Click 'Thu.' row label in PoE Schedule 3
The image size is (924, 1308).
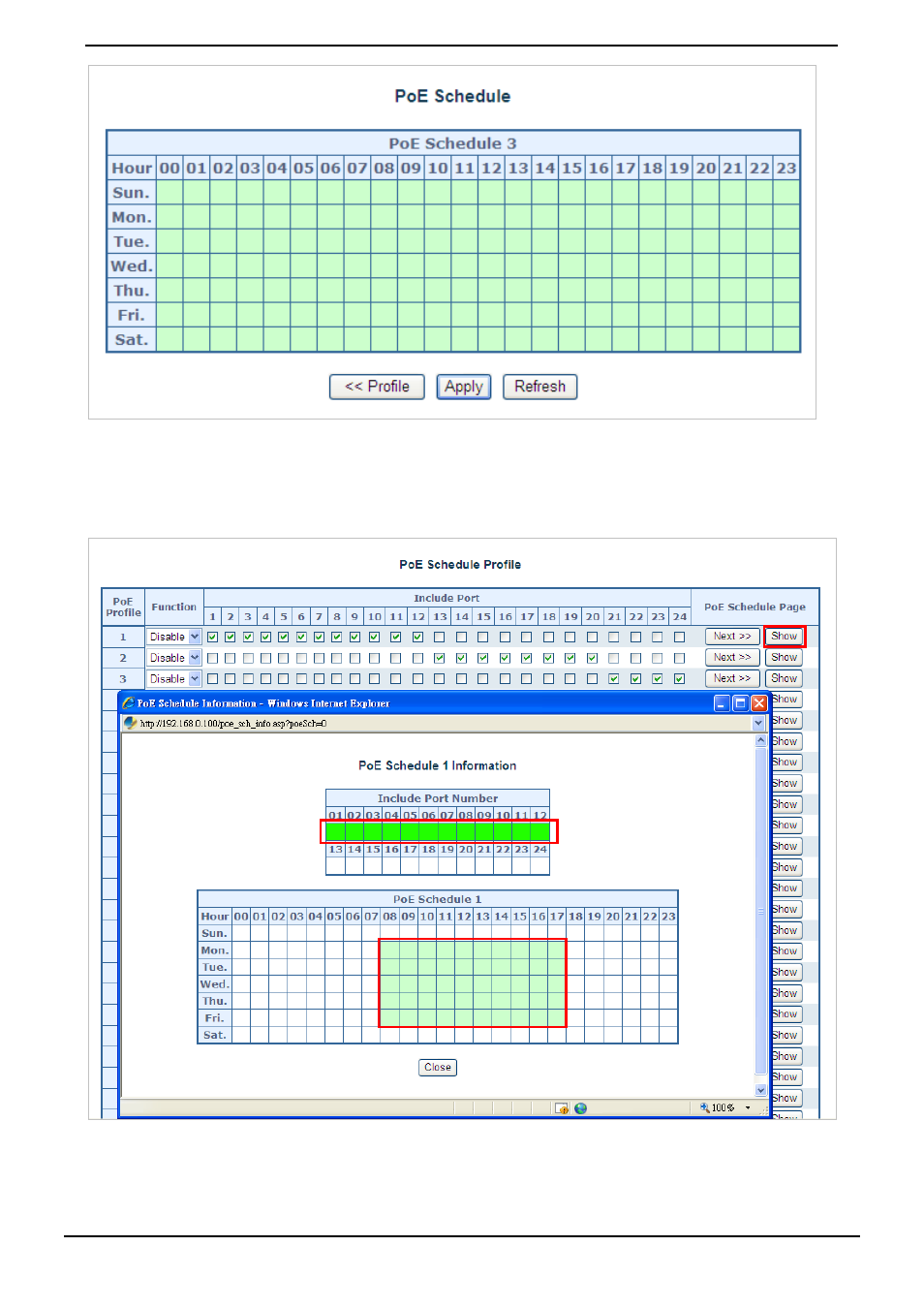[131, 291]
